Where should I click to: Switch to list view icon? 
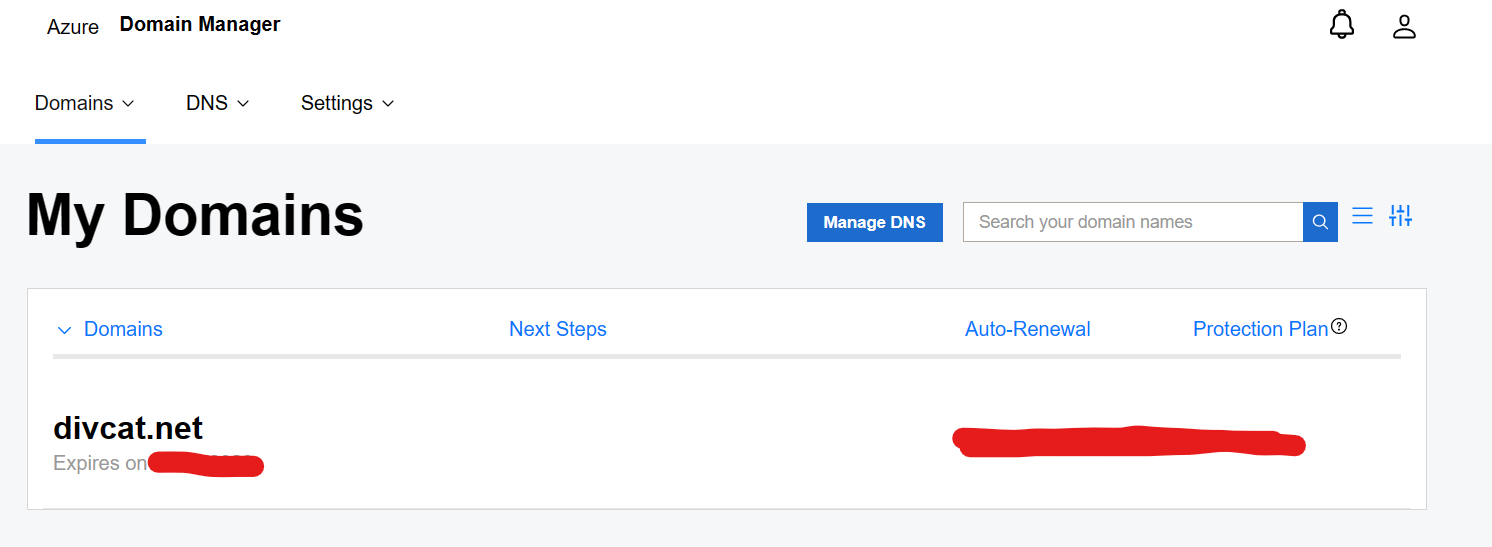1362,216
